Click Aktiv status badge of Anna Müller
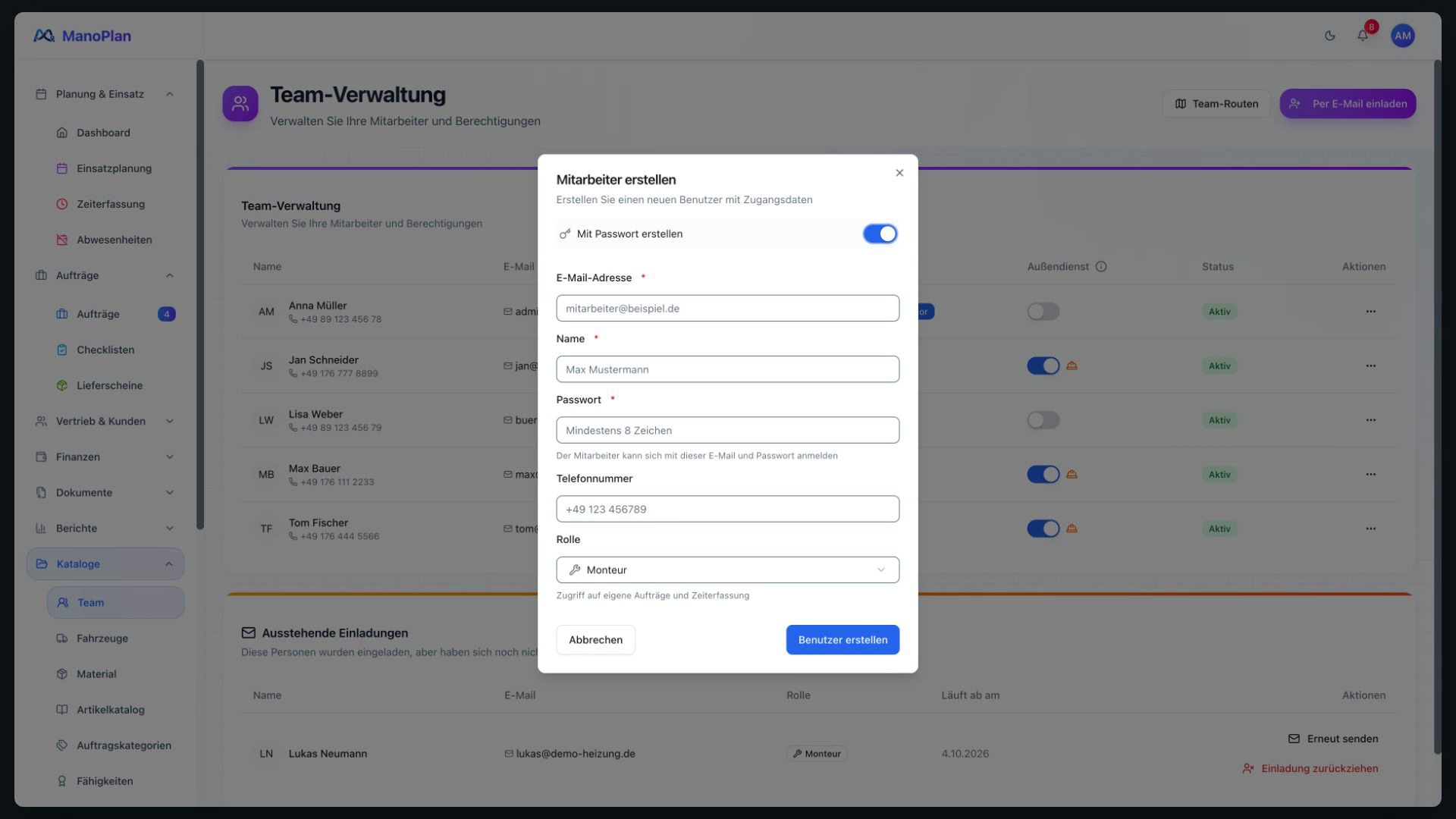The height and width of the screenshot is (819, 1456). coord(1219,312)
